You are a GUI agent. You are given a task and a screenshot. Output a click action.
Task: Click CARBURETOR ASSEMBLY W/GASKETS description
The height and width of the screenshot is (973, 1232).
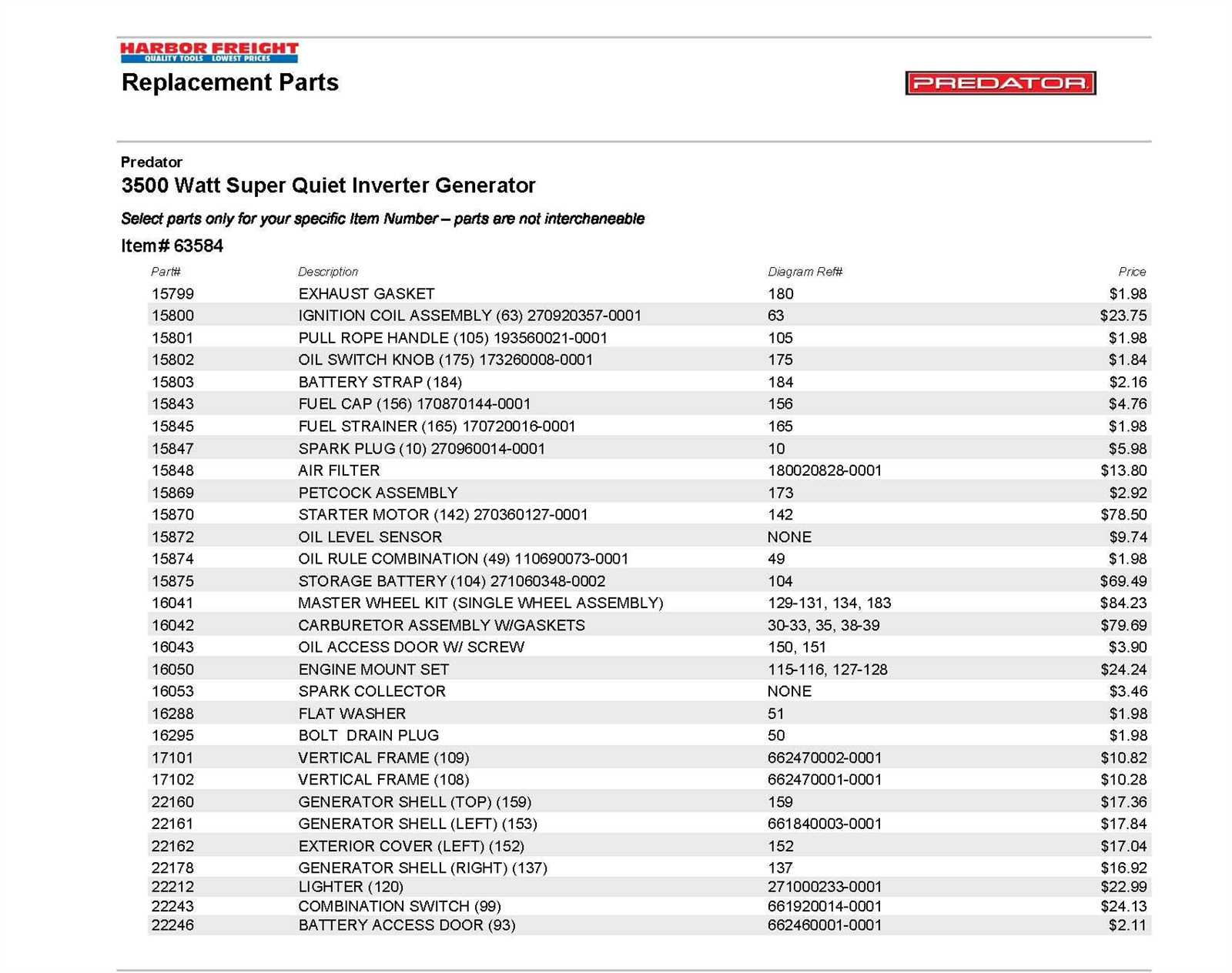(x=442, y=626)
